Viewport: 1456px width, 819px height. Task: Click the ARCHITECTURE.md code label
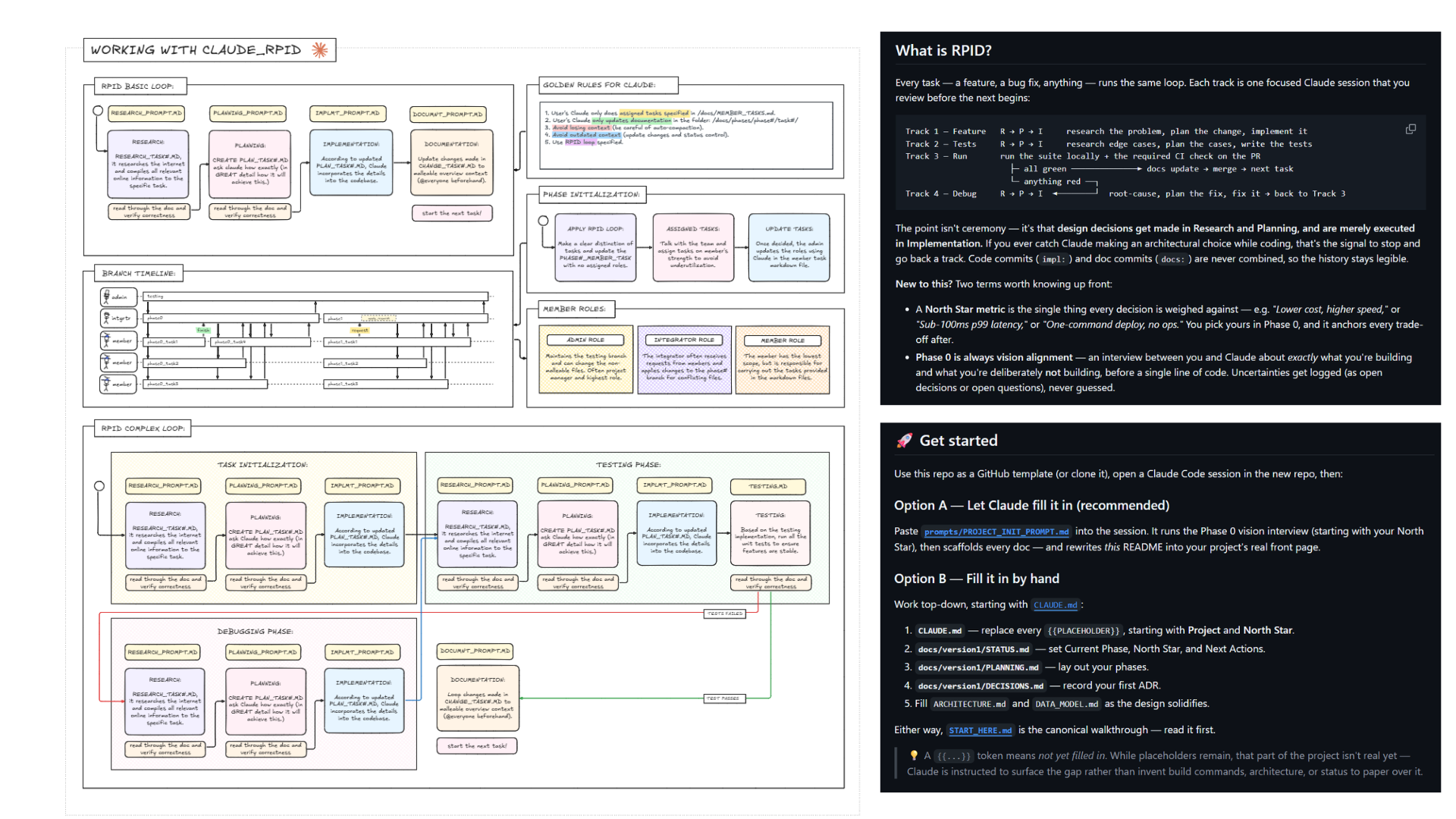point(969,704)
